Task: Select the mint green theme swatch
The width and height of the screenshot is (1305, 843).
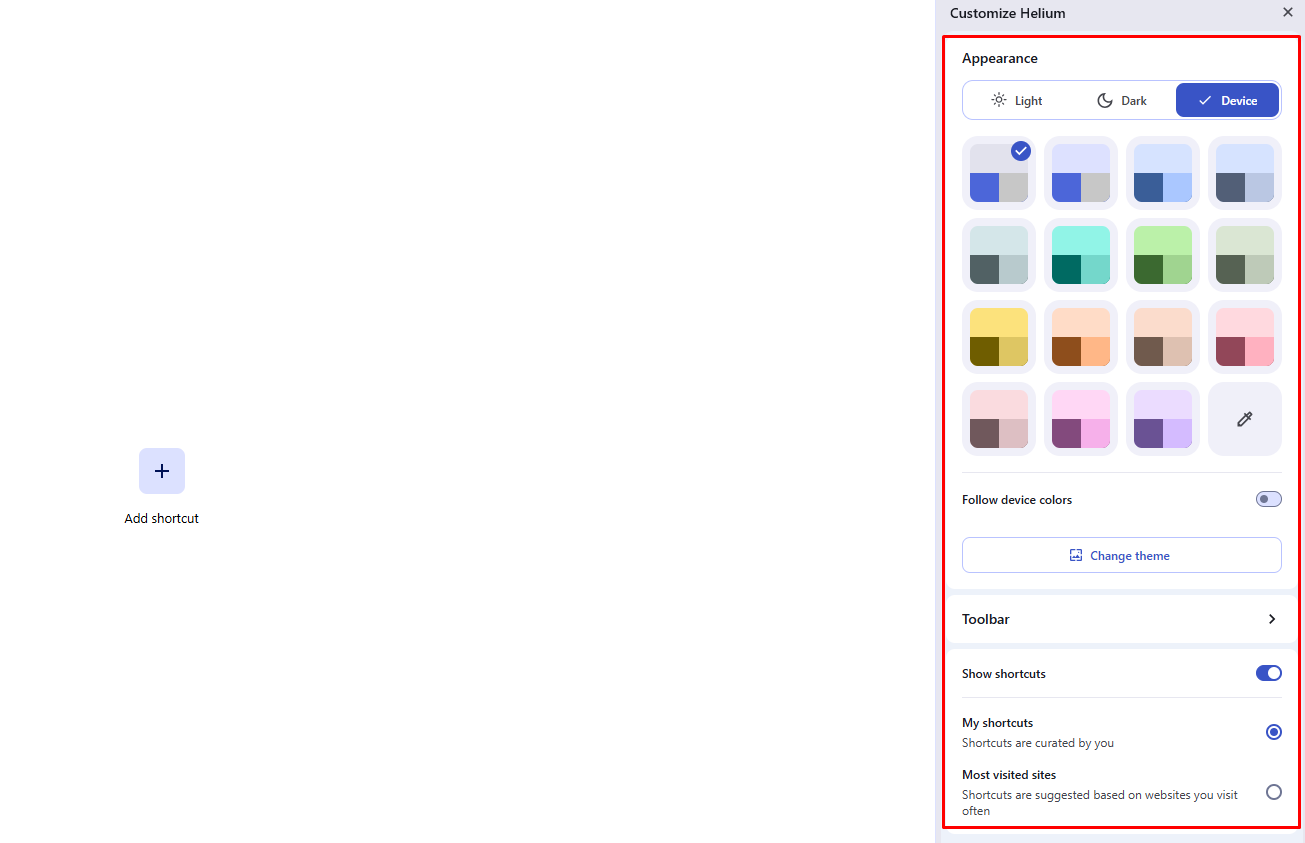Action: point(1080,254)
